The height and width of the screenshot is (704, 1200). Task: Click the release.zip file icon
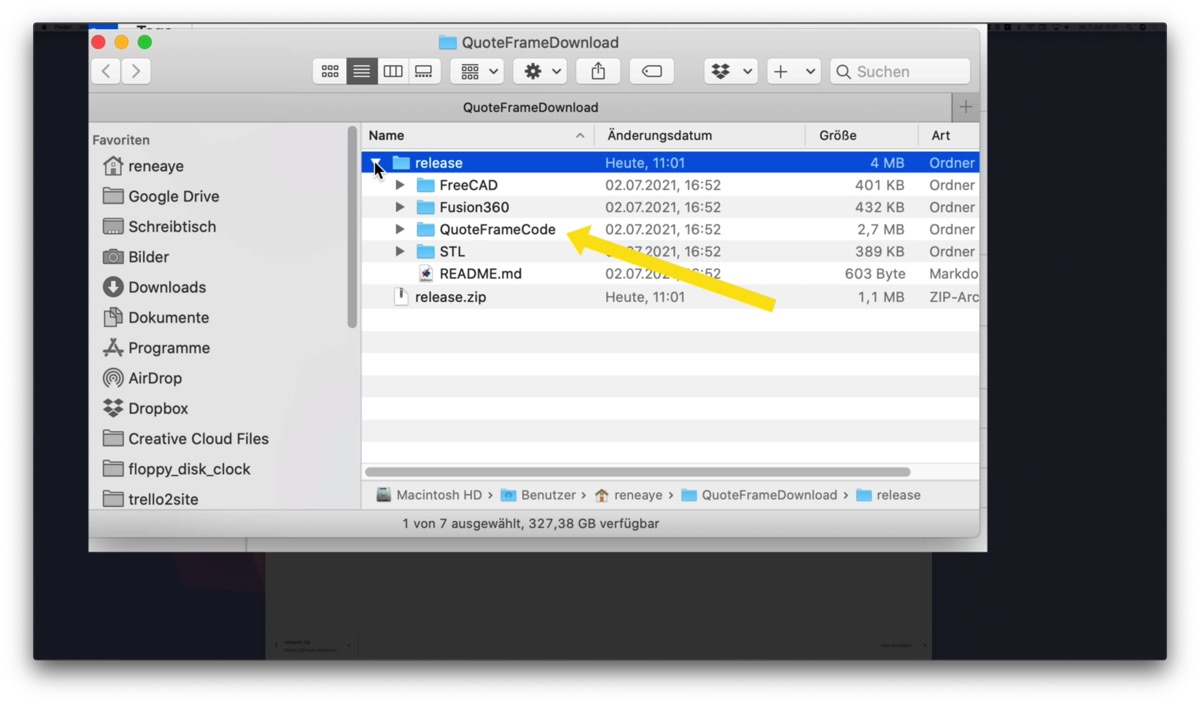click(401, 296)
